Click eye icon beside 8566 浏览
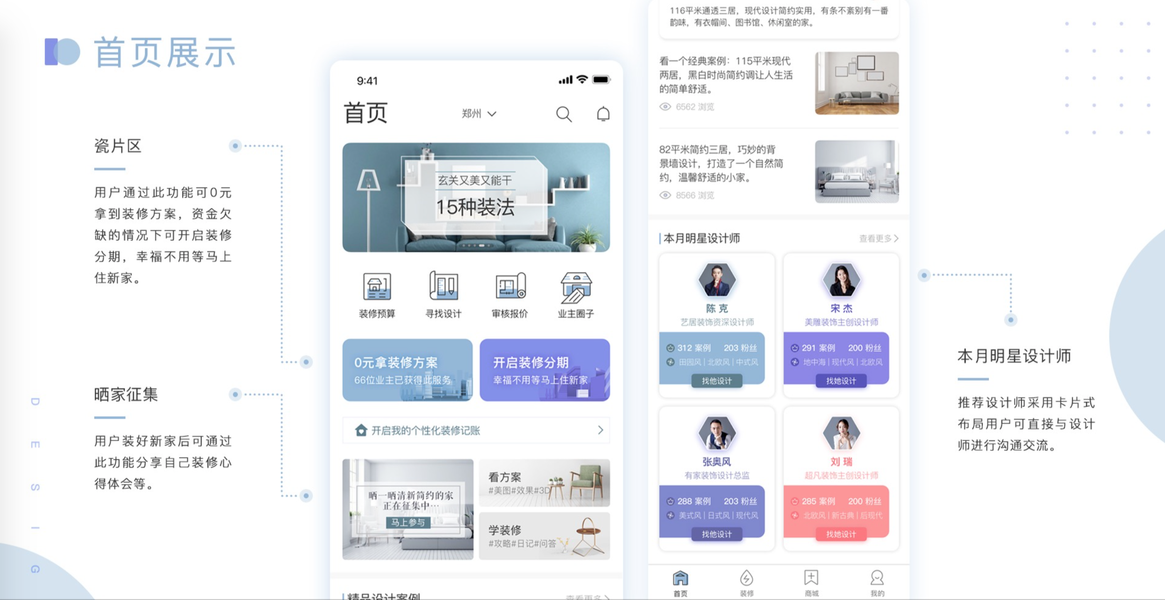The image size is (1165, 600). [665, 195]
